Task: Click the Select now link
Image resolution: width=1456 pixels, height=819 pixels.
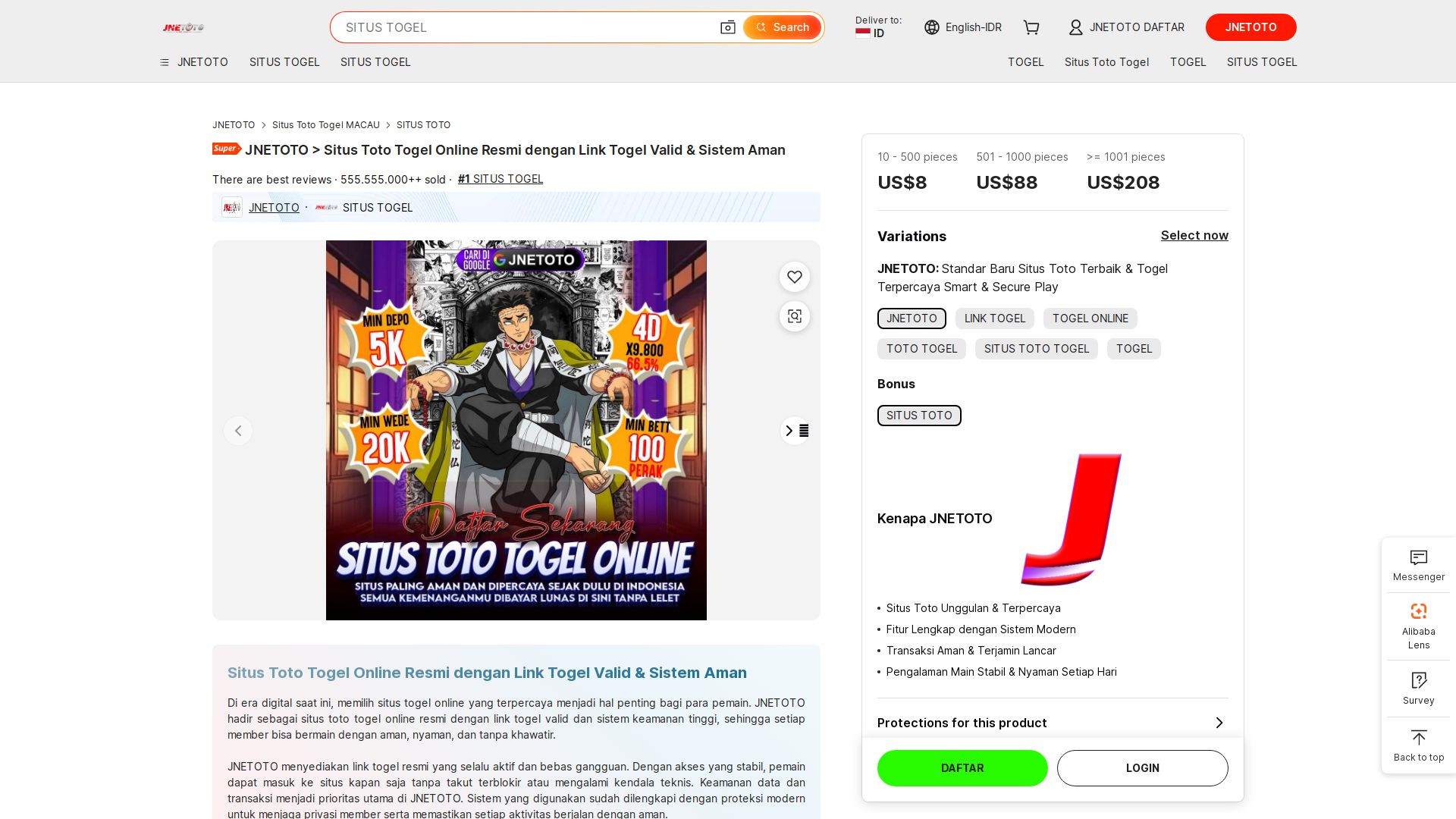Action: (1194, 235)
